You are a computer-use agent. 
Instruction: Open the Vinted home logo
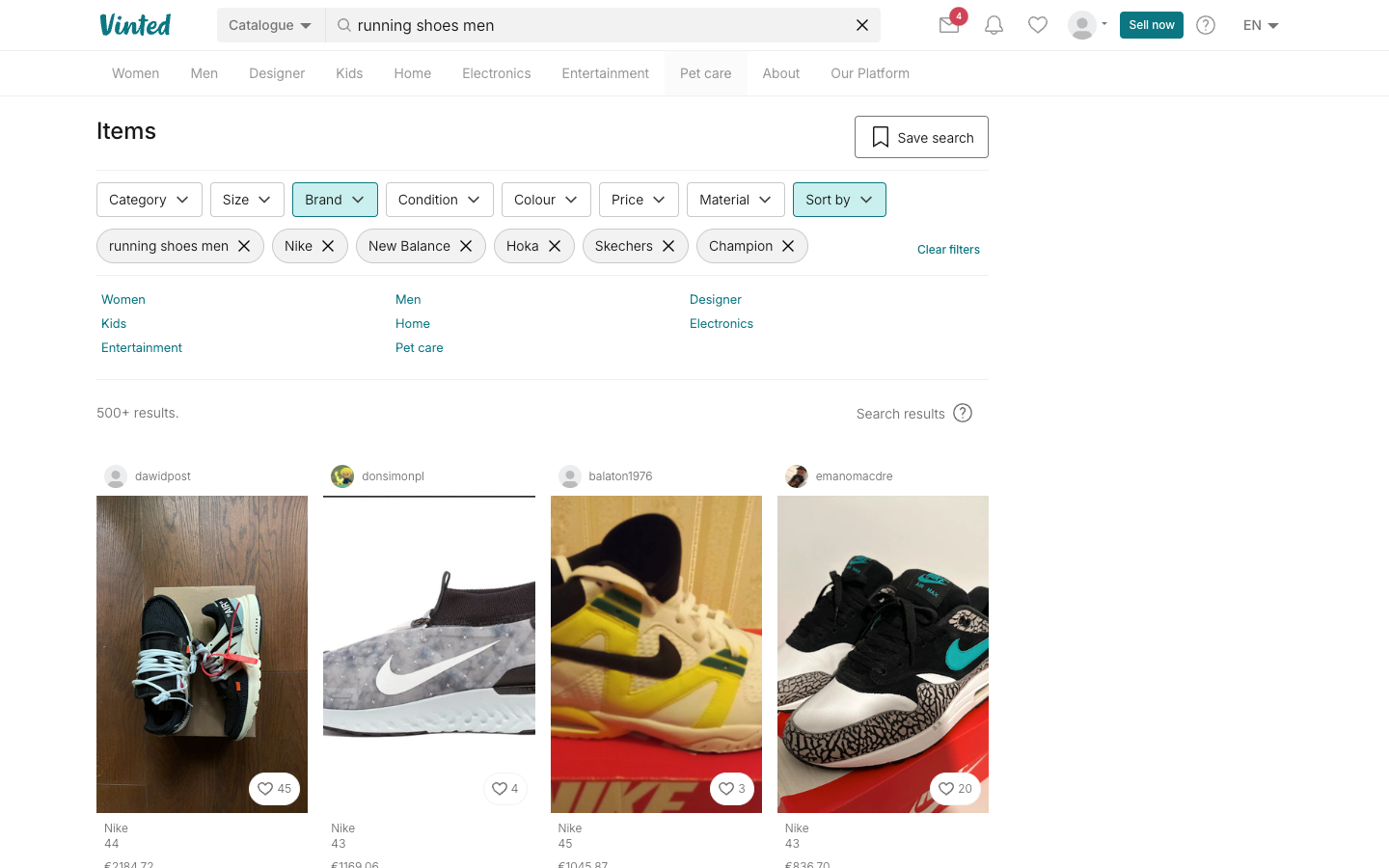coord(135,25)
